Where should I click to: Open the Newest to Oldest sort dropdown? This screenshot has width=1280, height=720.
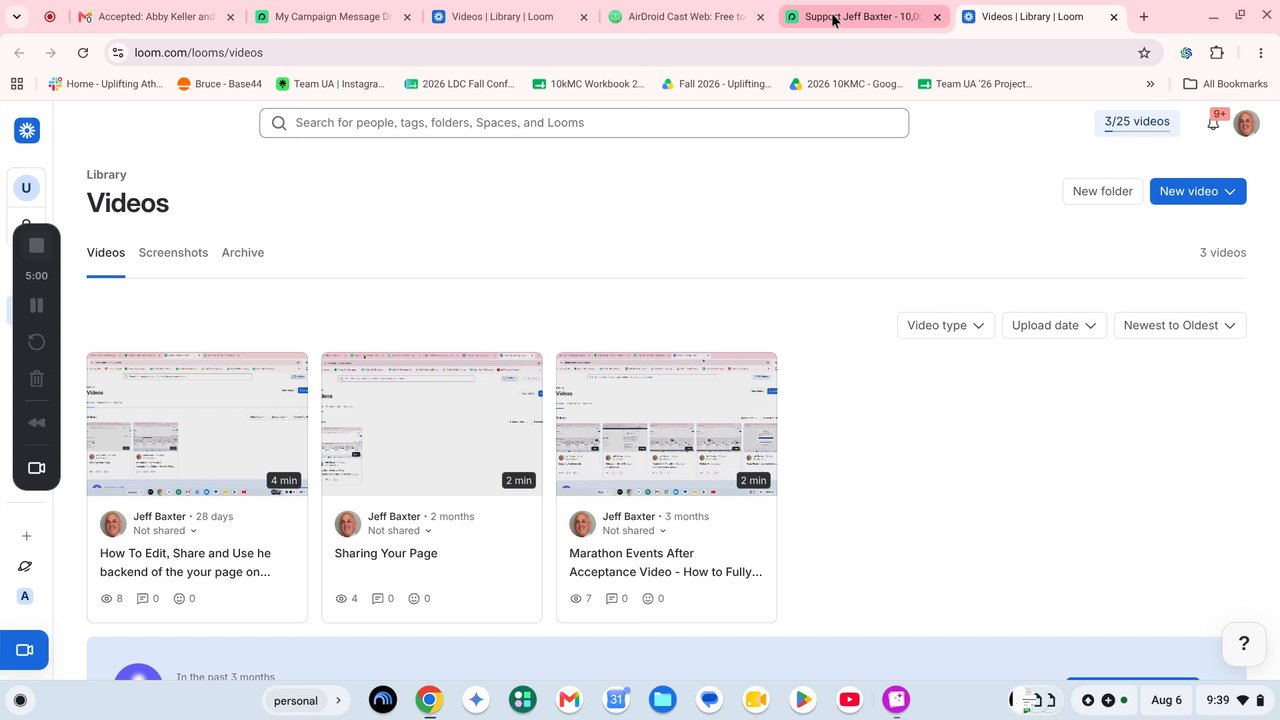(1180, 325)
